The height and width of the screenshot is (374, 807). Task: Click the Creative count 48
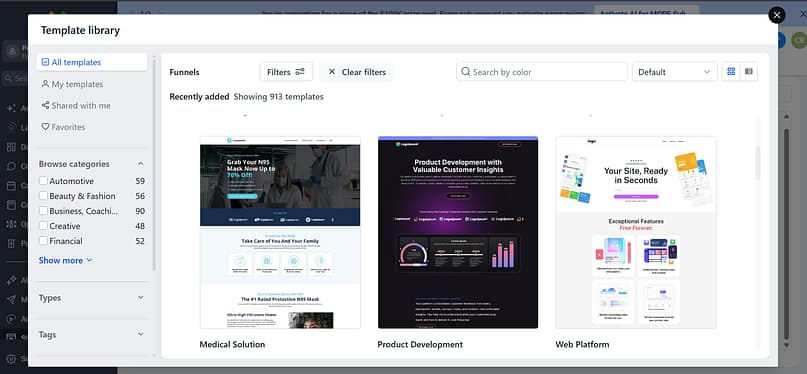coord(140,226)
